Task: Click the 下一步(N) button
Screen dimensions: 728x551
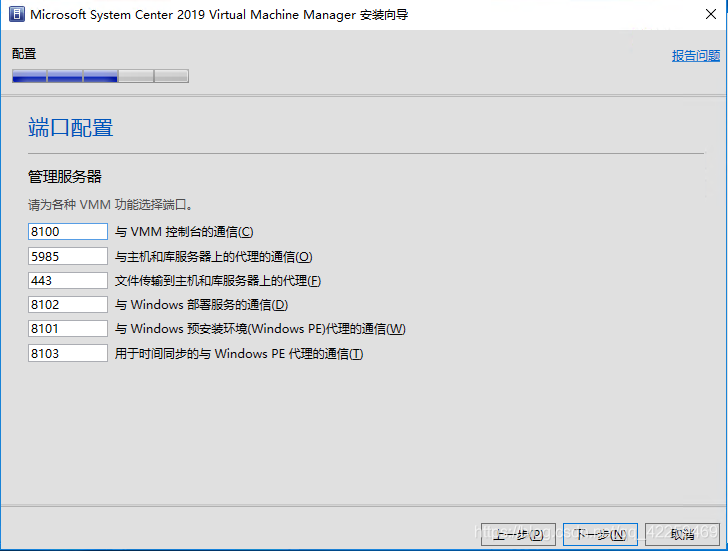Action: (600, 534)
